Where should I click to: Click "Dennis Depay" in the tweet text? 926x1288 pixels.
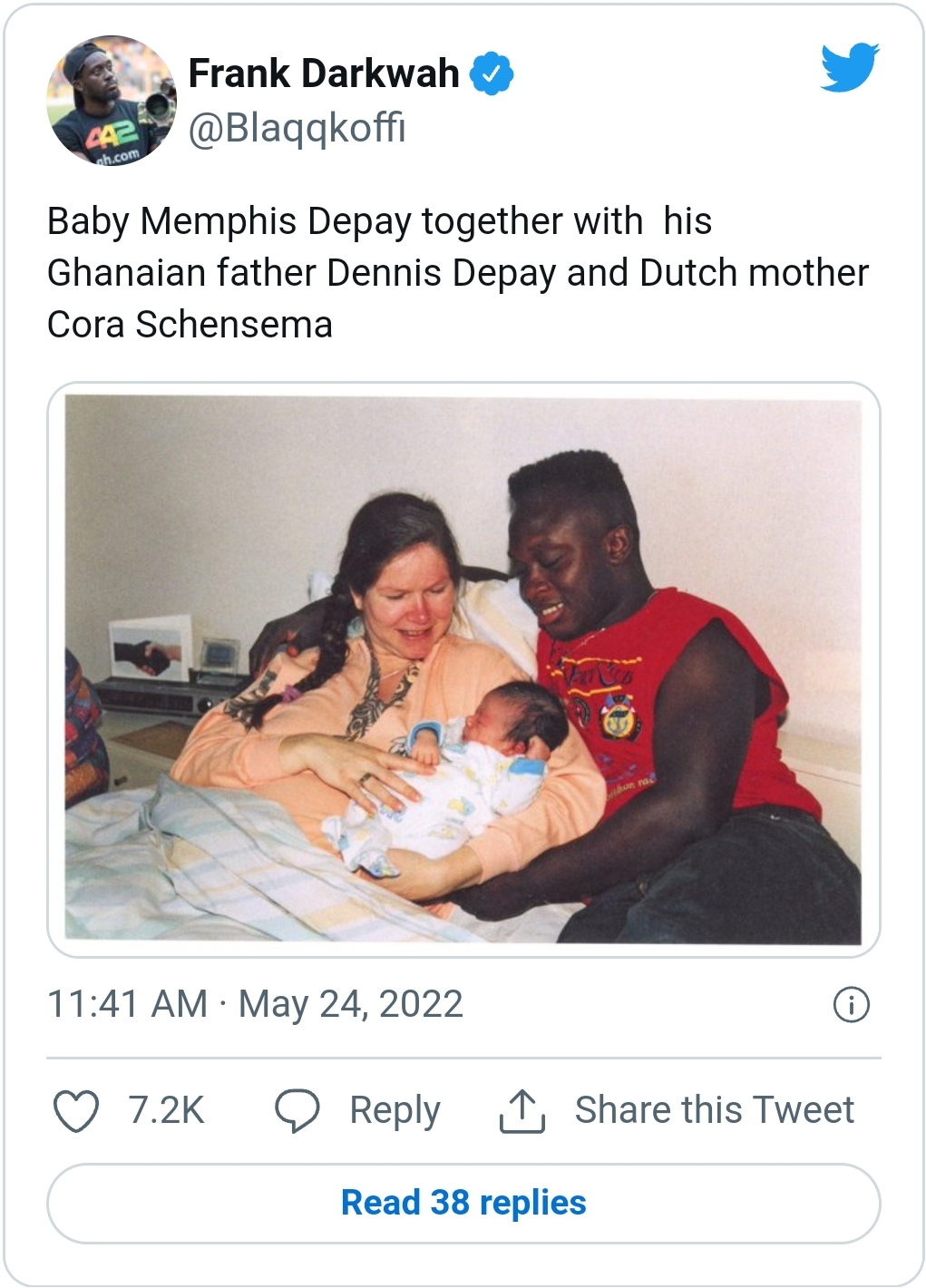click(x=441, y=273)
